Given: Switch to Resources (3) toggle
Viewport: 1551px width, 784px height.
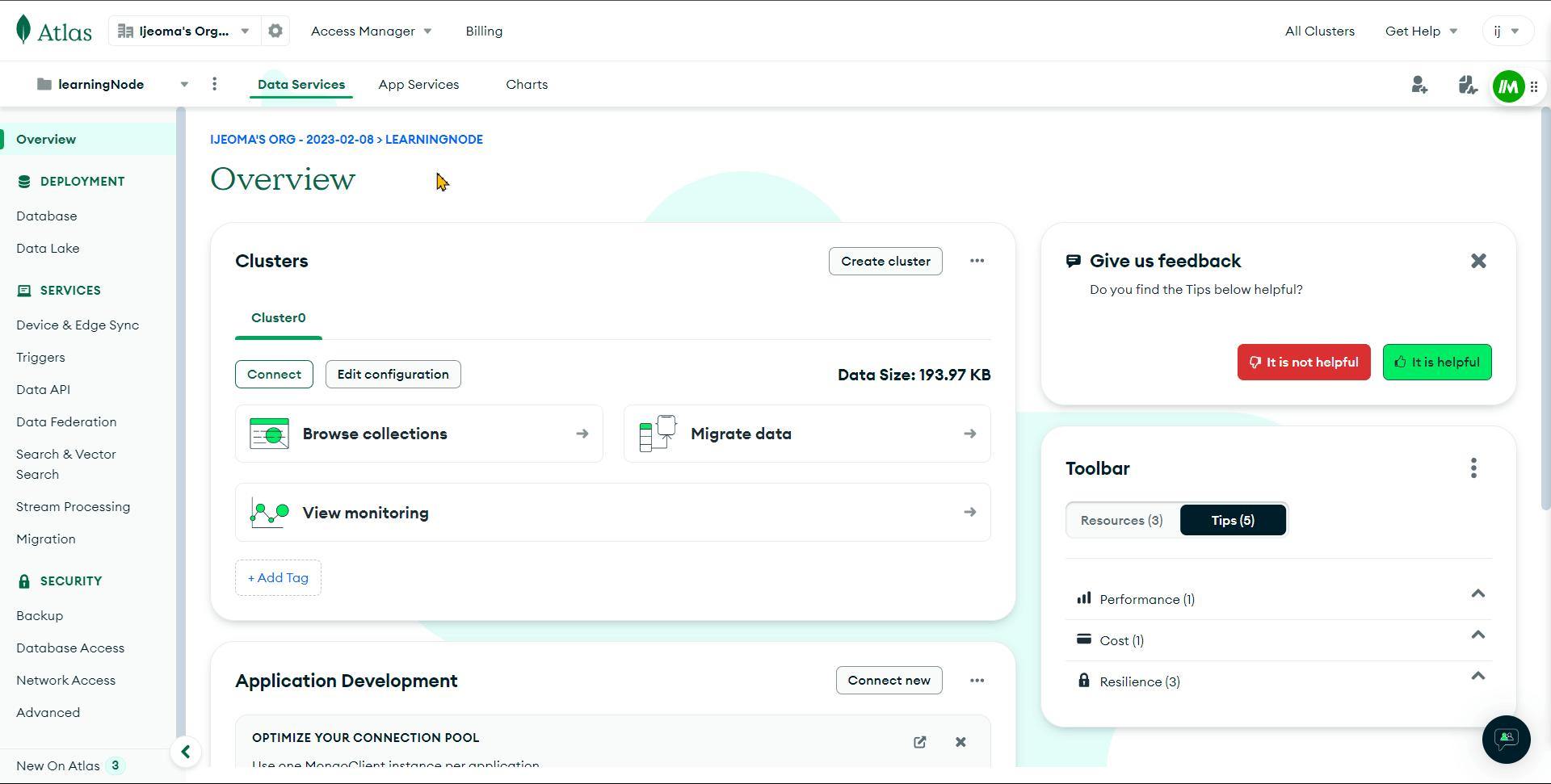Looking at the screenshot, I should pos(1122,520).
